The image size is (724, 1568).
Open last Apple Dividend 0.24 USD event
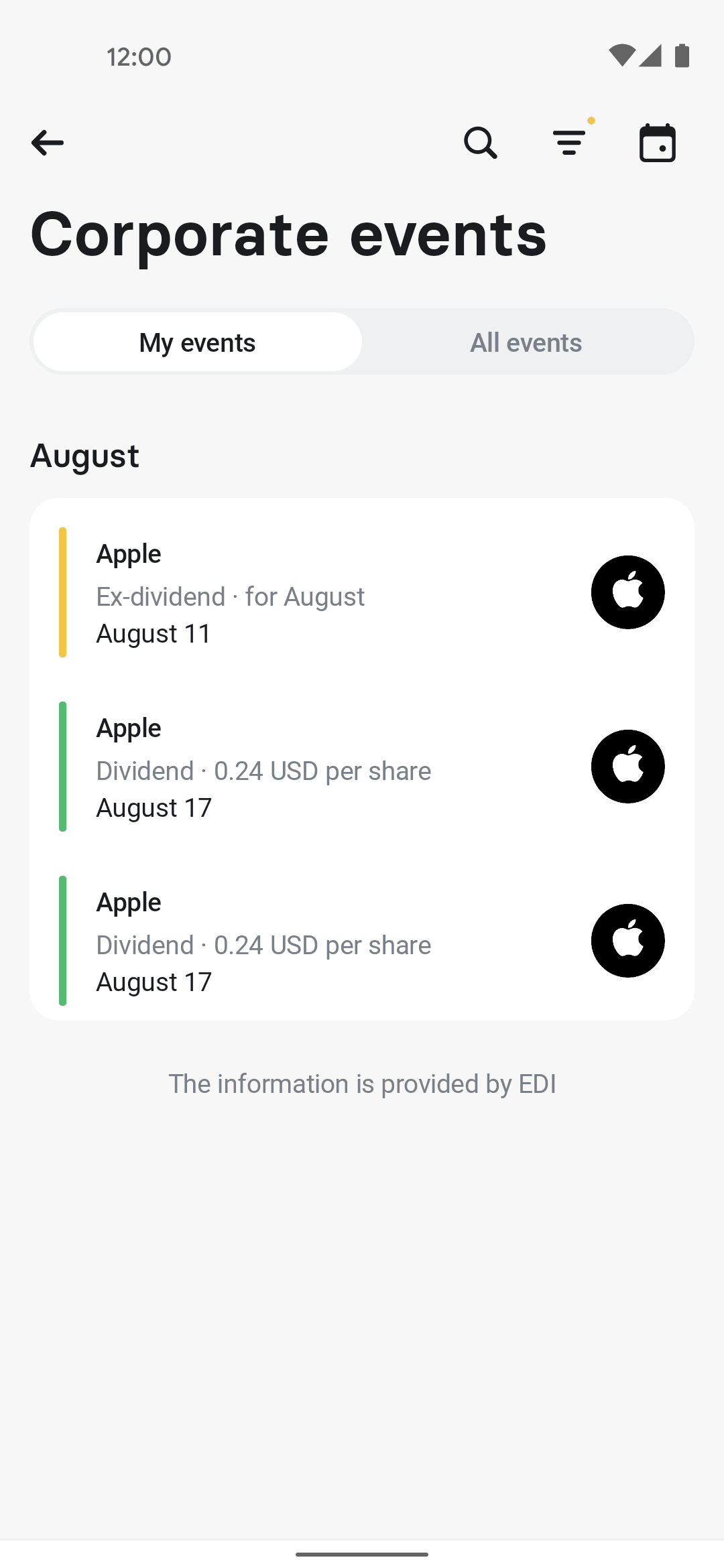click(x=362, y=941)
